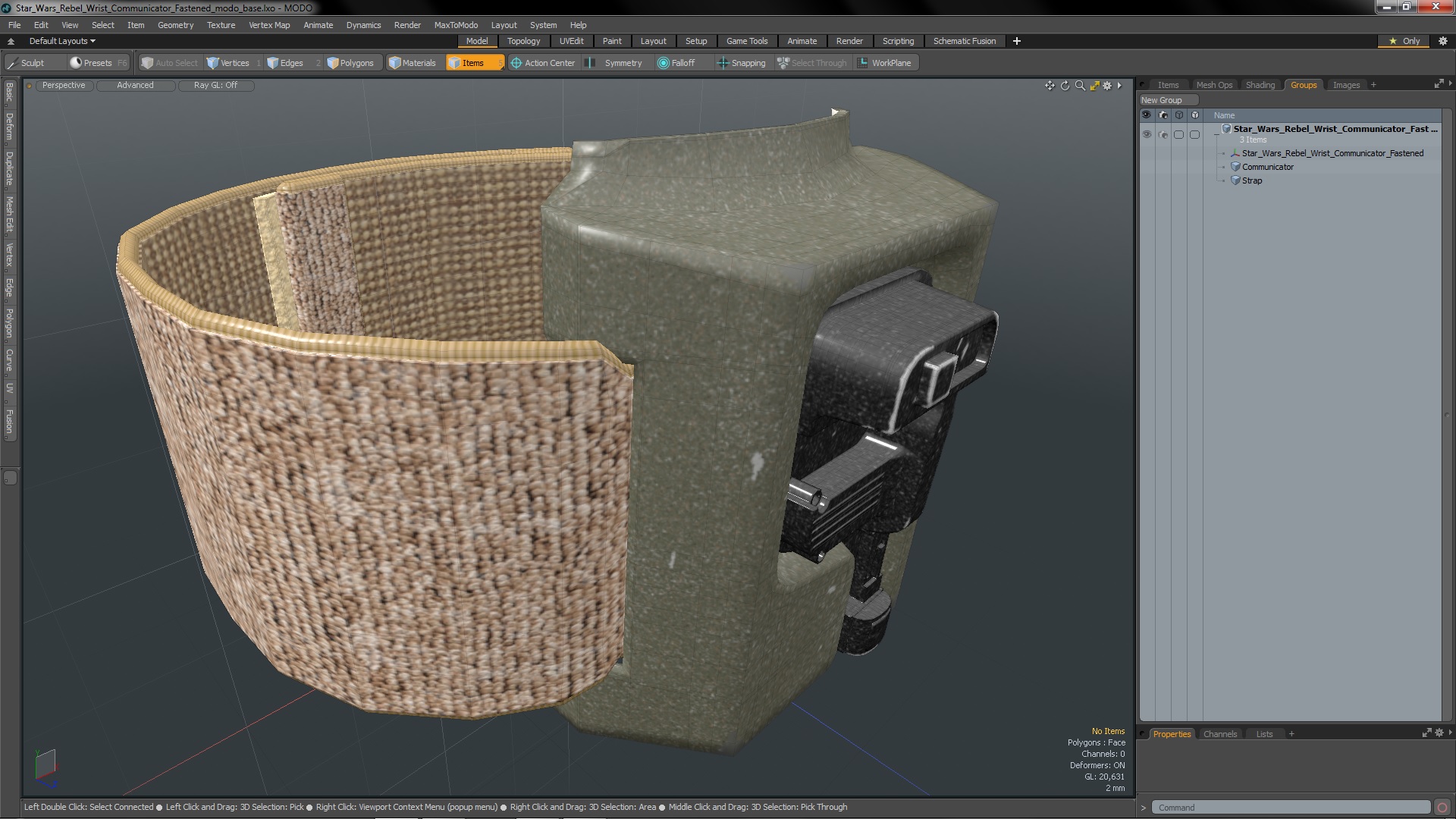Expand the Properties panel to full size
The height and width of the screenshot is (819, 1456).
[x=1426, y=733]
